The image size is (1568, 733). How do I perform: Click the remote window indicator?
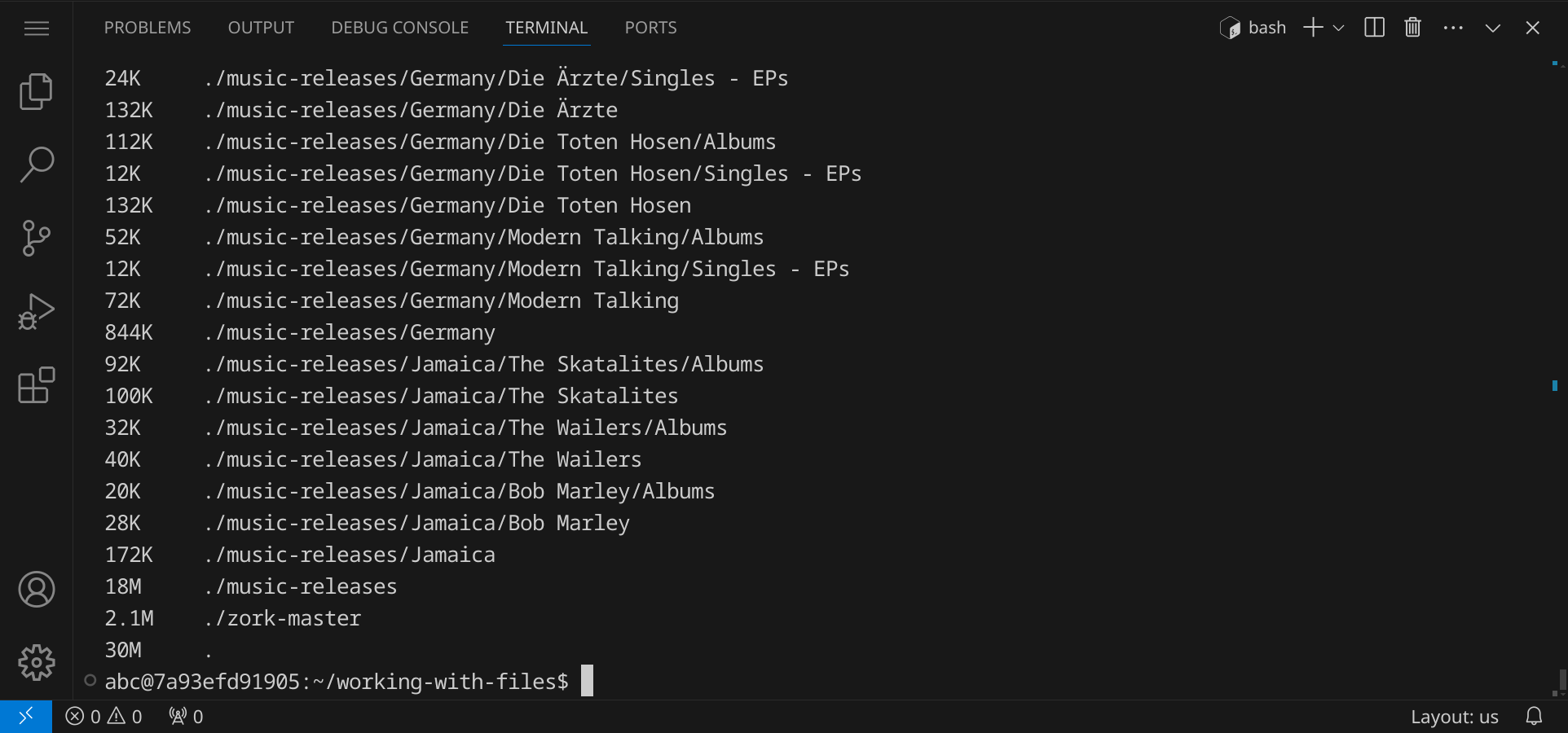click(26, 717)
